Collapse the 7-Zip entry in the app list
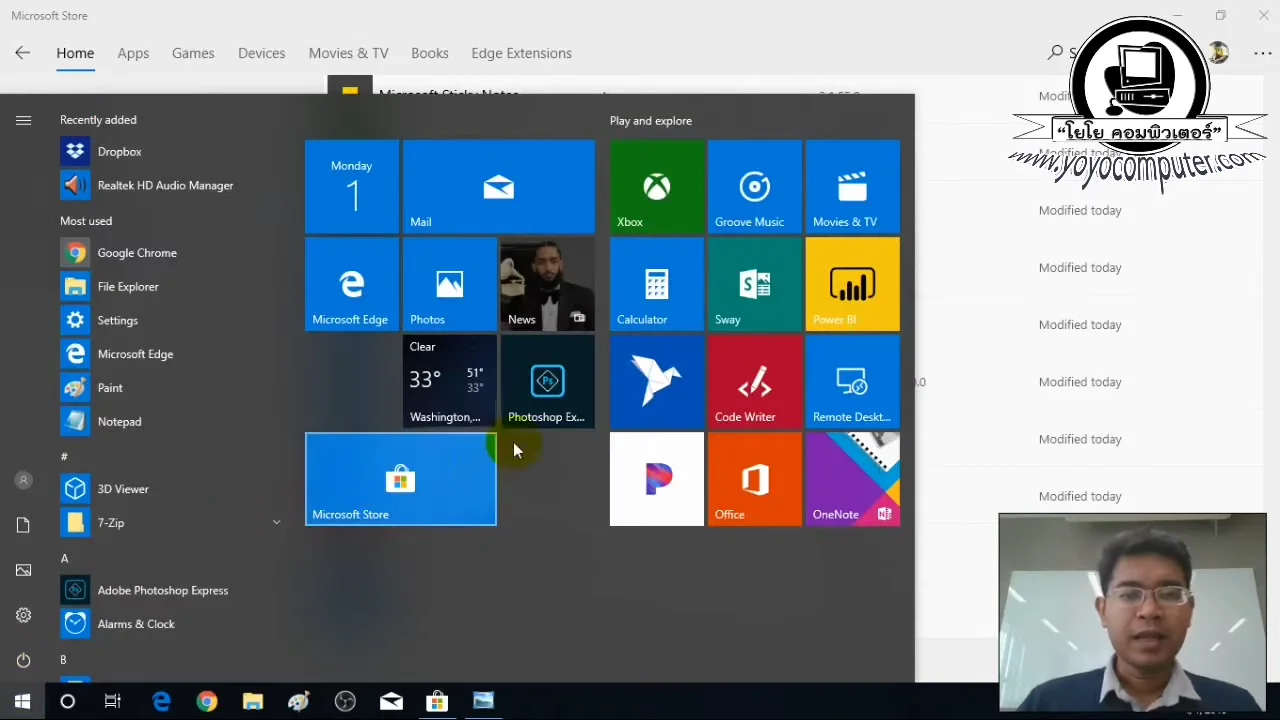Screen dimensions: 1280x720 276,522
